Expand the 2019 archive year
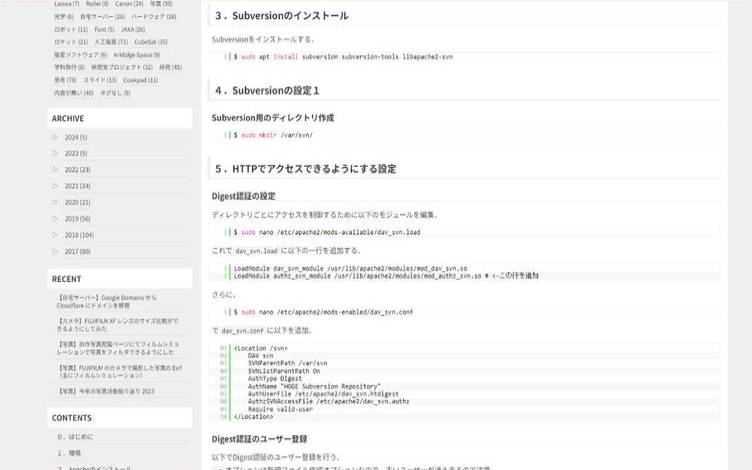This screenshot has height=470, width=752. pyautogui.click(x=77, y=219)
